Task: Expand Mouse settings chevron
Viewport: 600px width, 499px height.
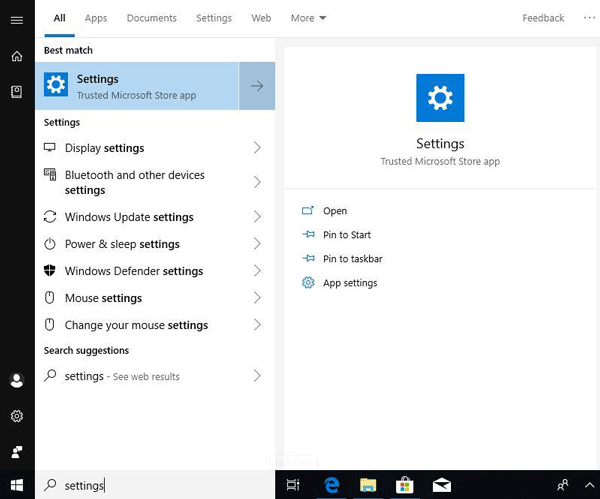Action: [257, 298]
